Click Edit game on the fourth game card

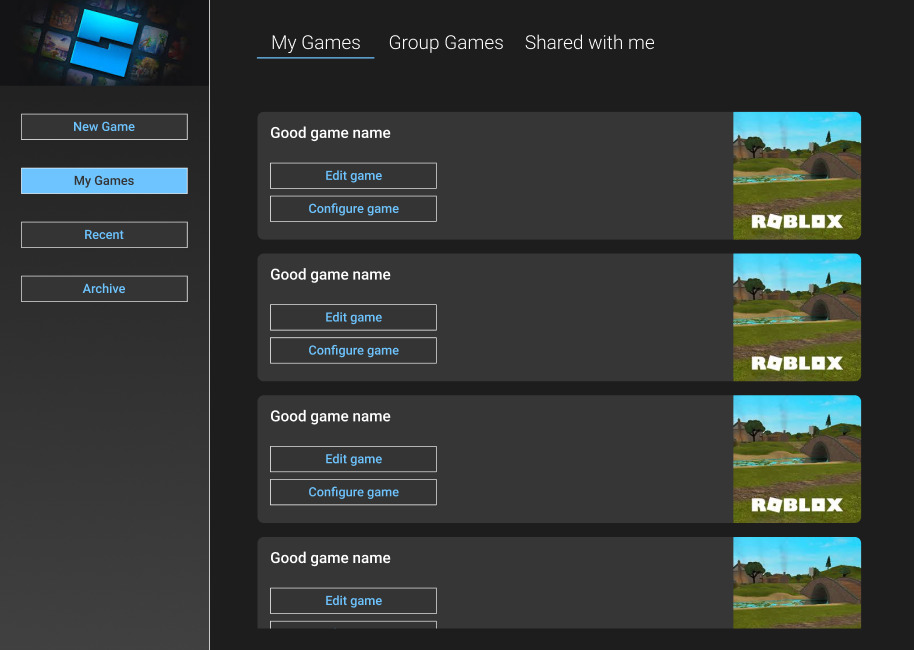353,600
